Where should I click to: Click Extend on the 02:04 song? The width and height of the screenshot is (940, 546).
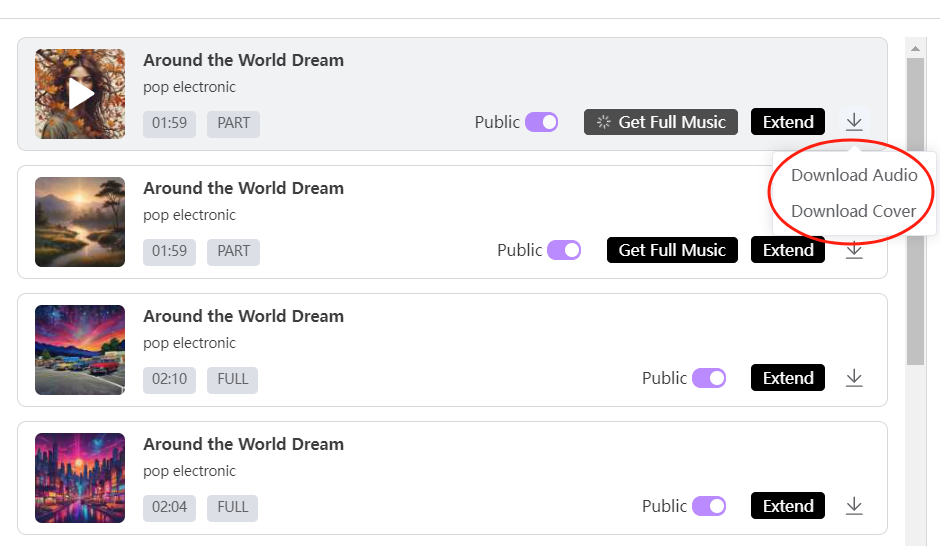pos(788,506)
